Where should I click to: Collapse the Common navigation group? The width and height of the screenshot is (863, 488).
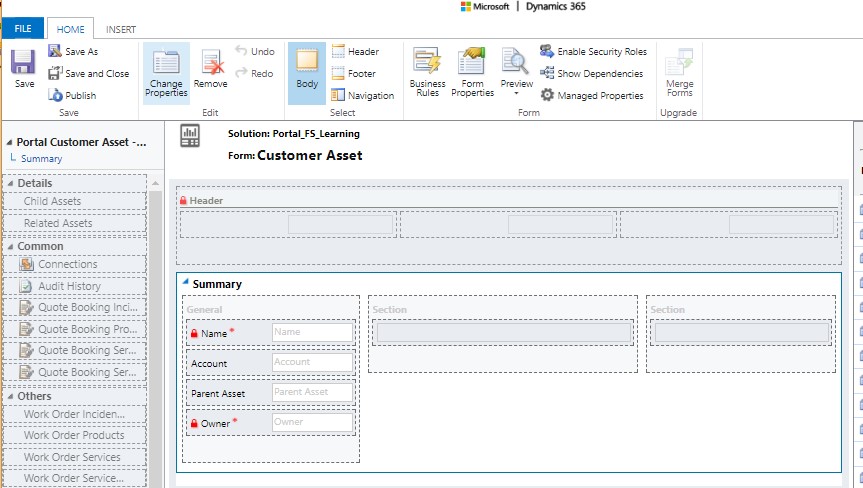10,246
